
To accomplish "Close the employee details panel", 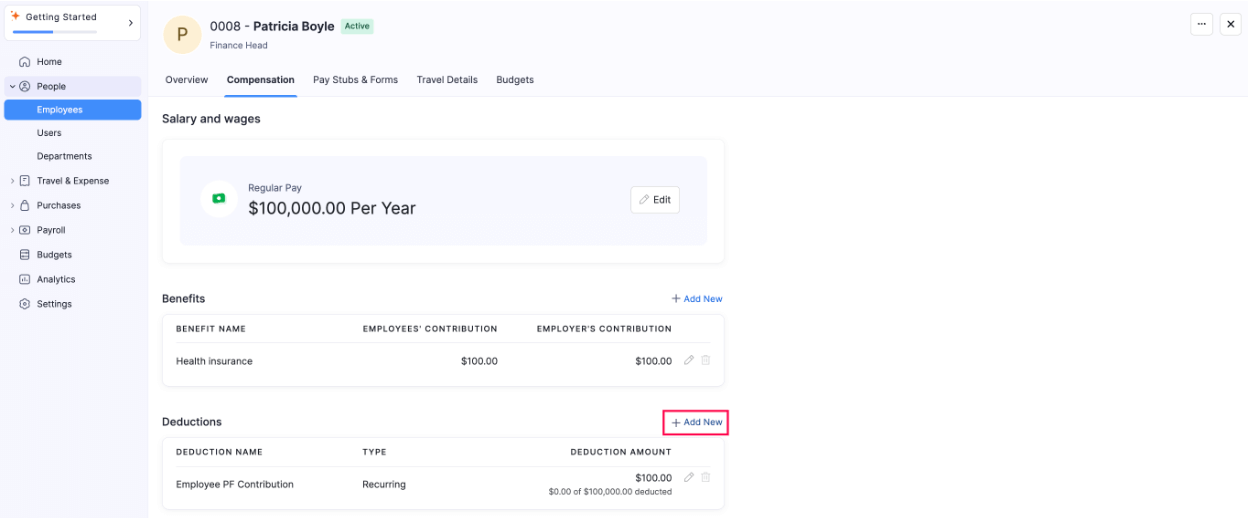I will click(1230, 24).
